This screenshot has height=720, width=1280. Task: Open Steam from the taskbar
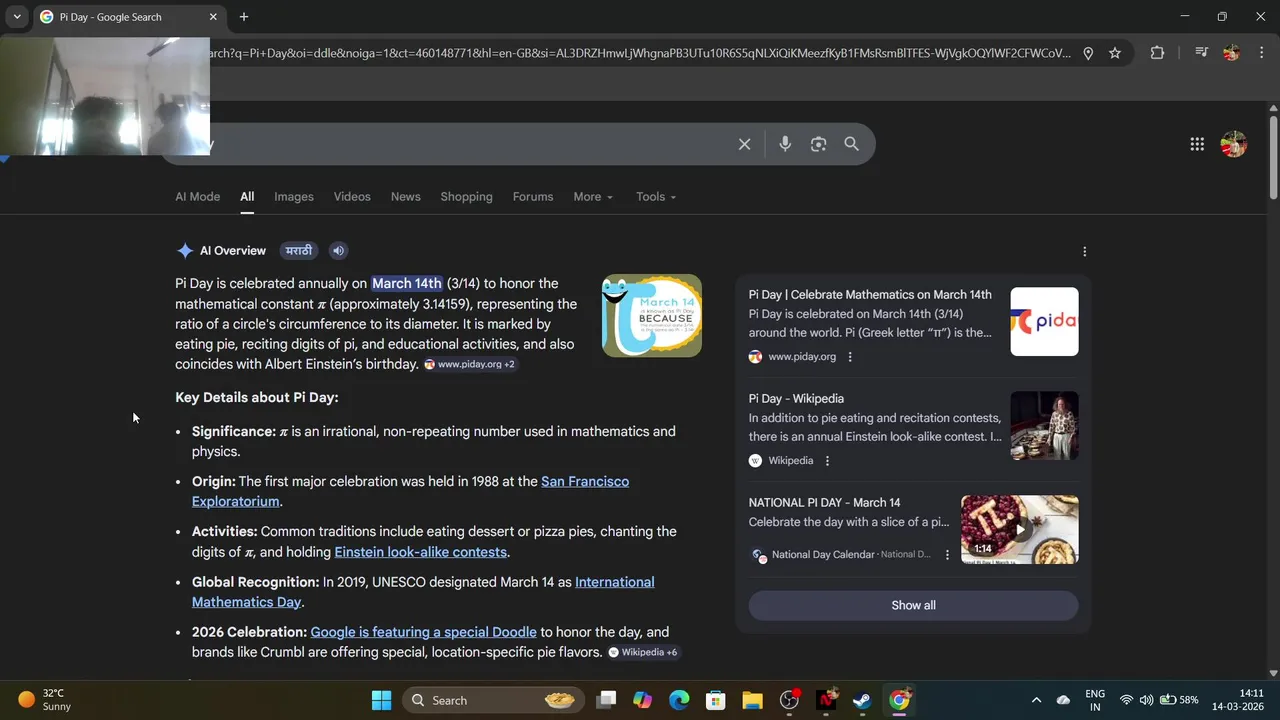(x=862, y=700)
